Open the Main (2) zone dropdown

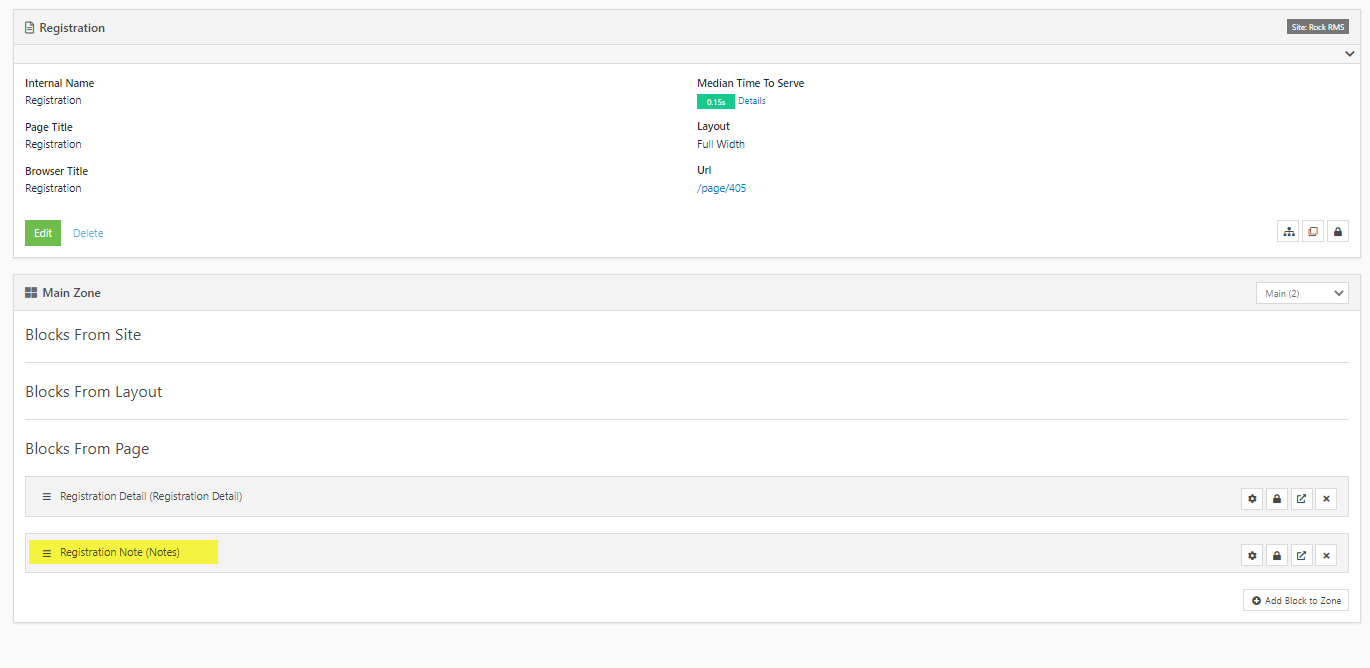(x=1302, y=293)
